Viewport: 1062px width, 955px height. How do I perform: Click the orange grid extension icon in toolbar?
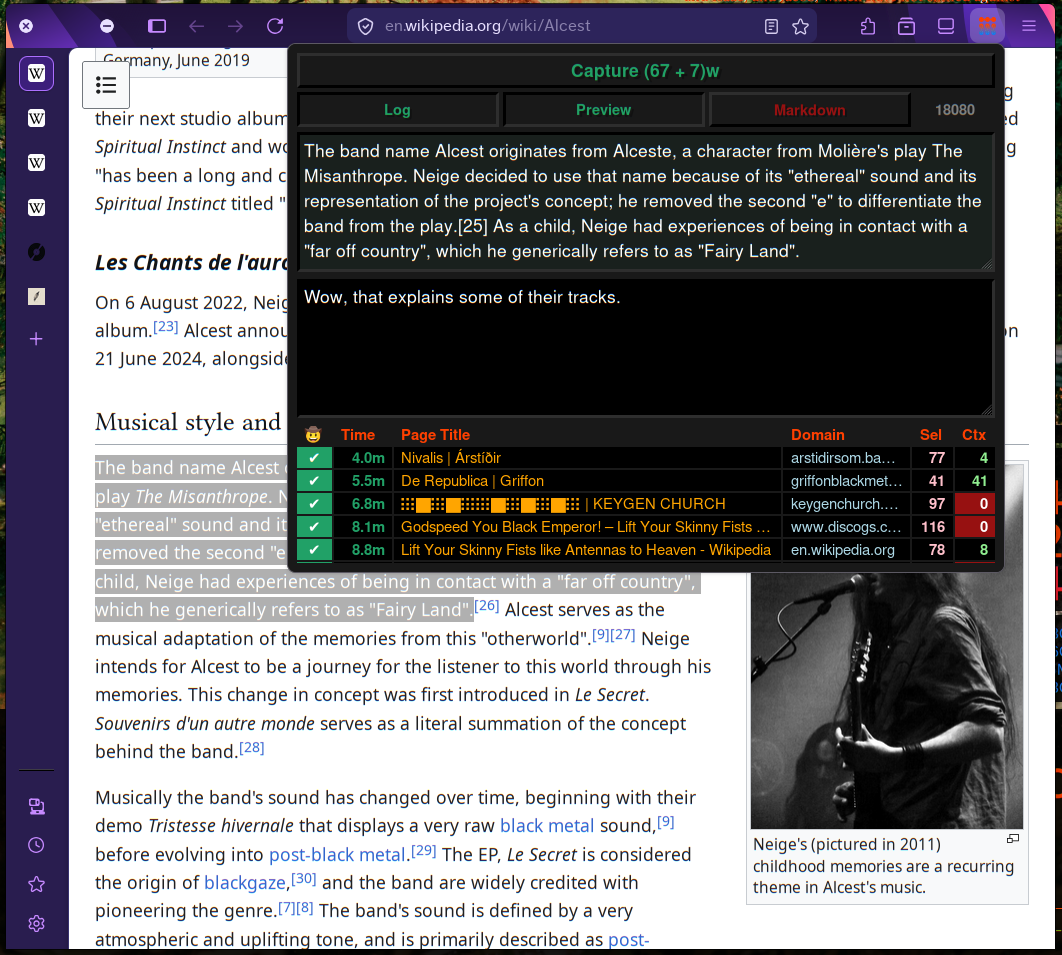[986, 24]
